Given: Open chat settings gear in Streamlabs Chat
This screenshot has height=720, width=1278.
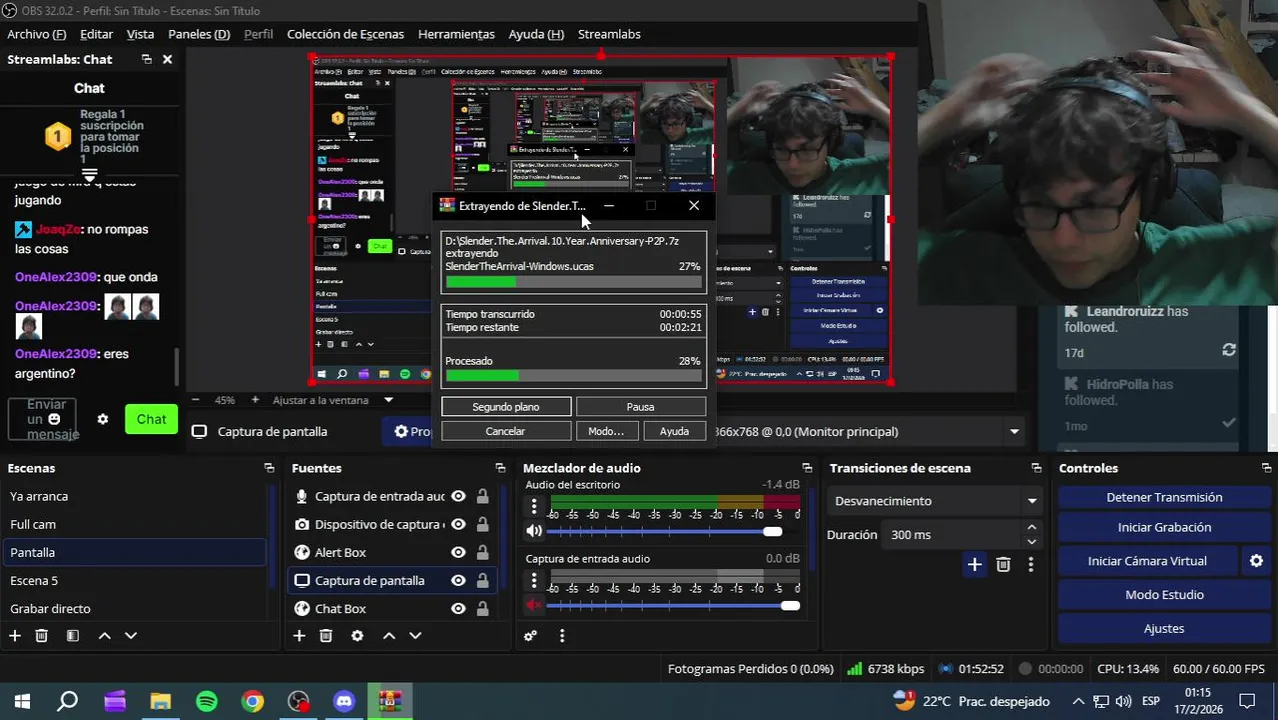Looking at the screenshot, I should point(102,419).
